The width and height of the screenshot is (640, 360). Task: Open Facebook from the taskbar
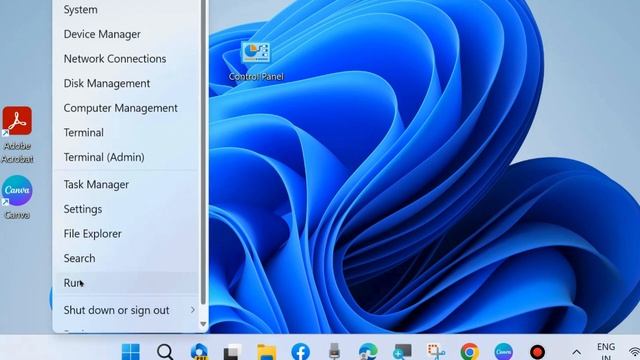point(300,351)
